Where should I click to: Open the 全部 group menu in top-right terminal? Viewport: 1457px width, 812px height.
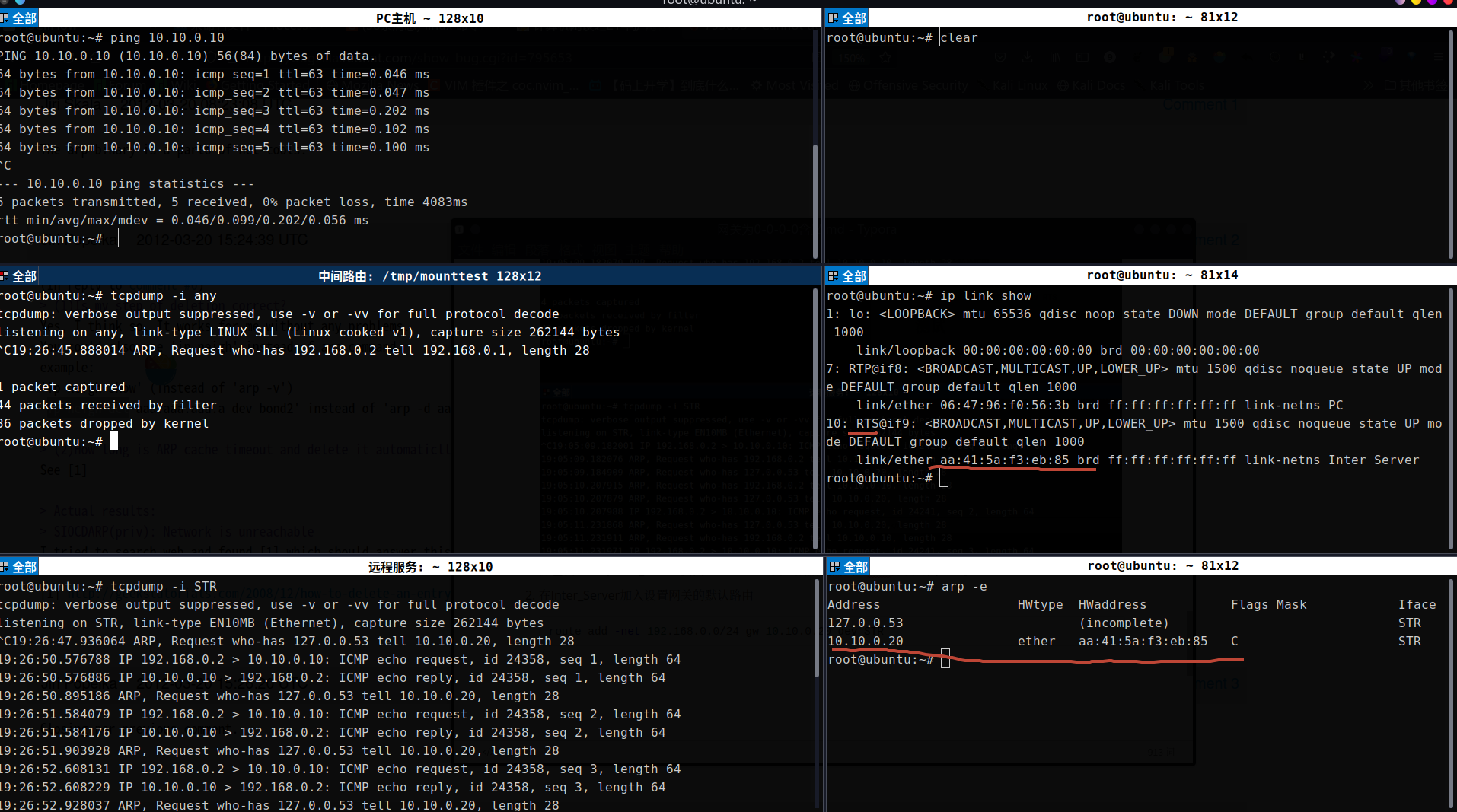pyautogui.click(x=846, y=18)
